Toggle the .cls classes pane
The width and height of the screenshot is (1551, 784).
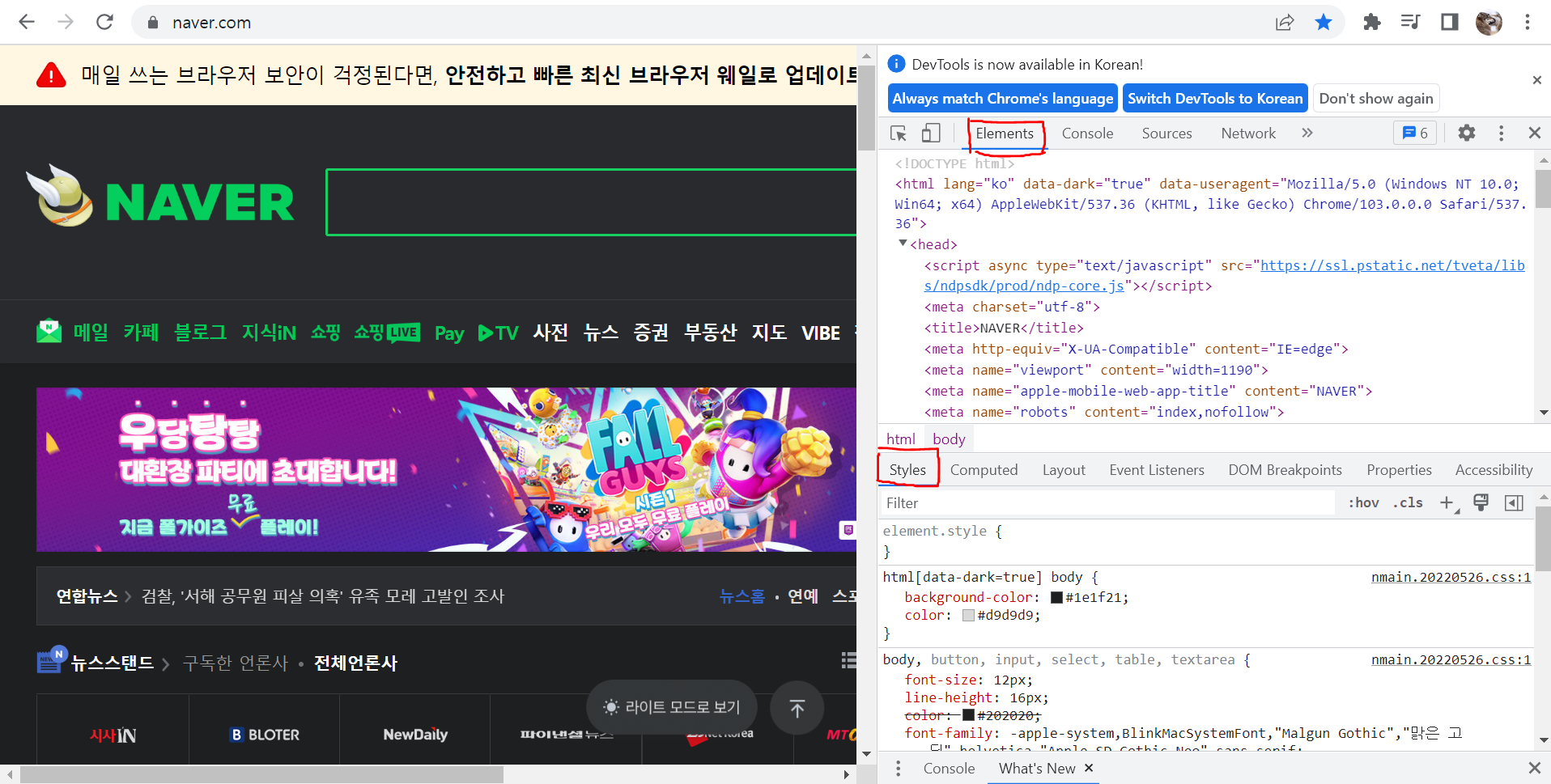click(1408, 502)
